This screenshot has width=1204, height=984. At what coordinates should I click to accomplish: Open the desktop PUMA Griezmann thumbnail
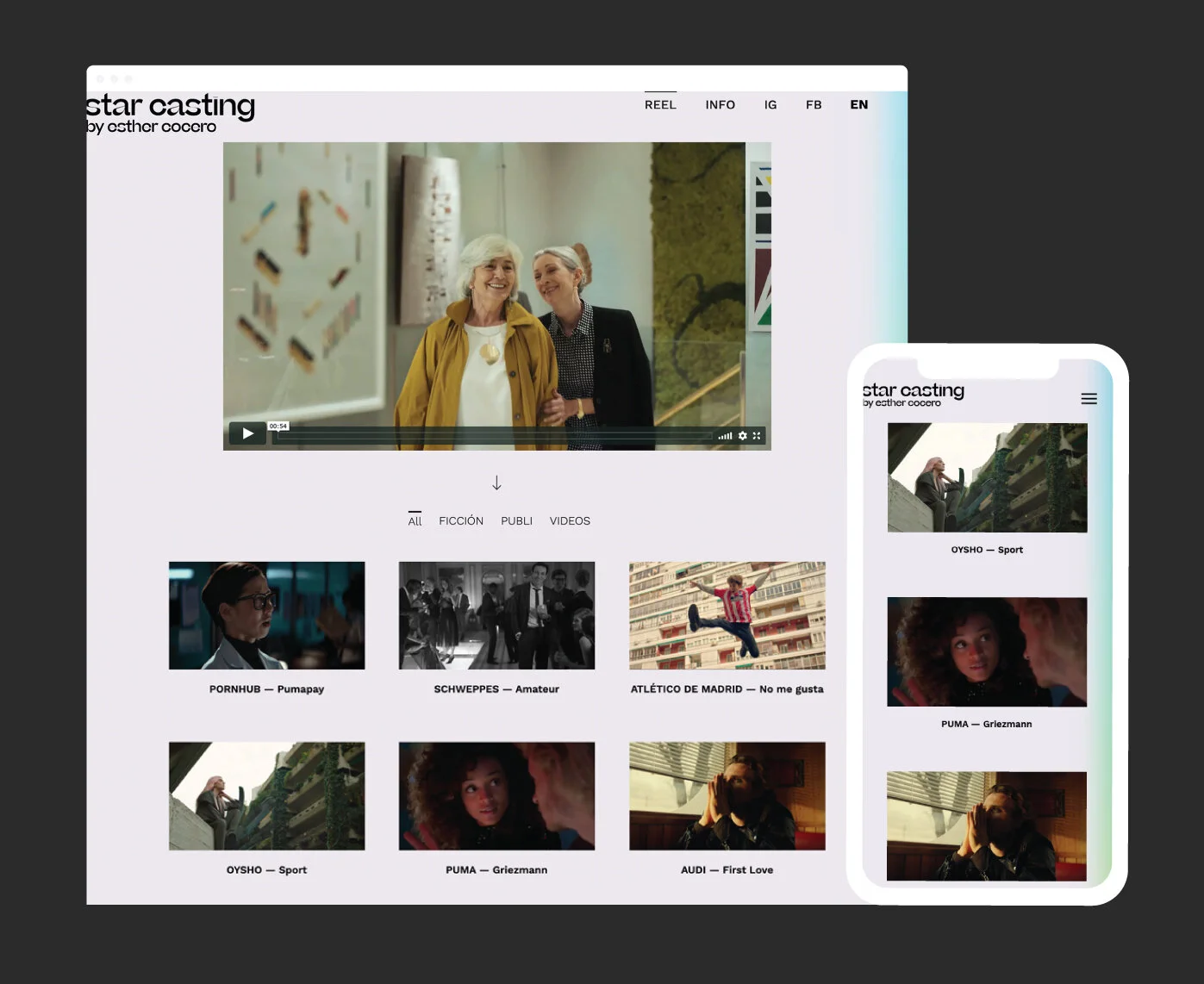pos(496,796)
